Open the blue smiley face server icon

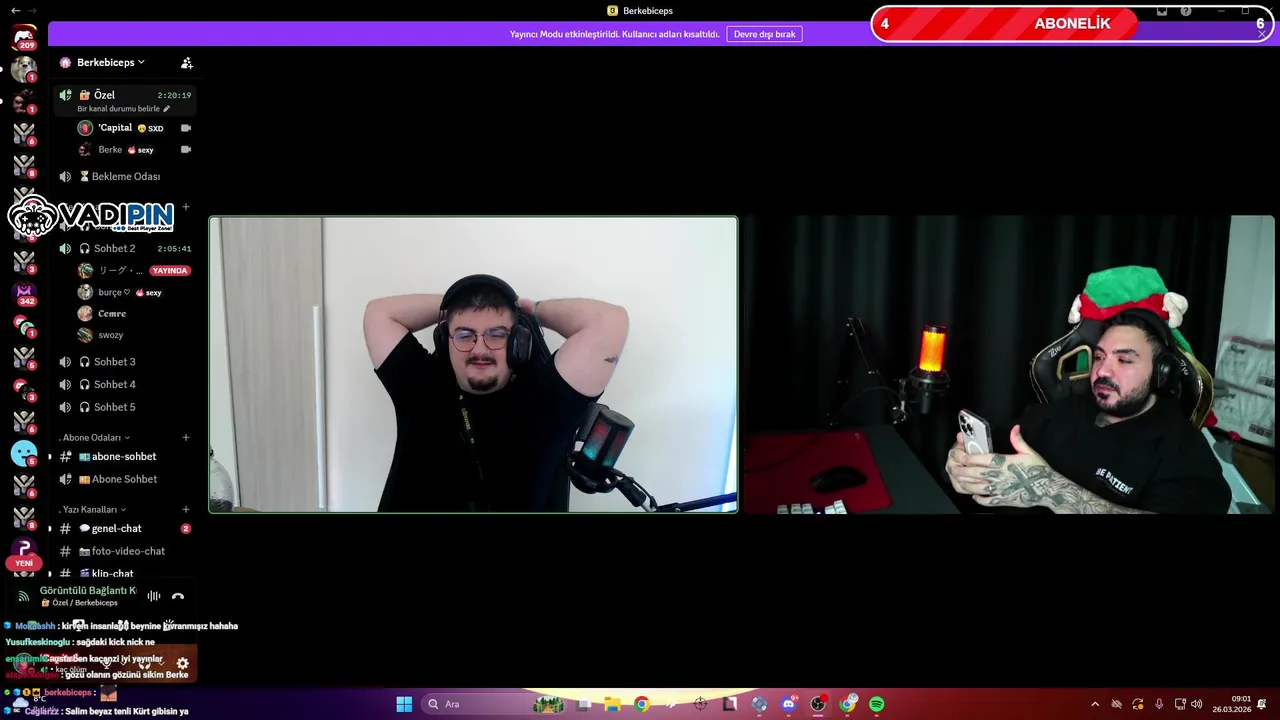pos(24,453)
